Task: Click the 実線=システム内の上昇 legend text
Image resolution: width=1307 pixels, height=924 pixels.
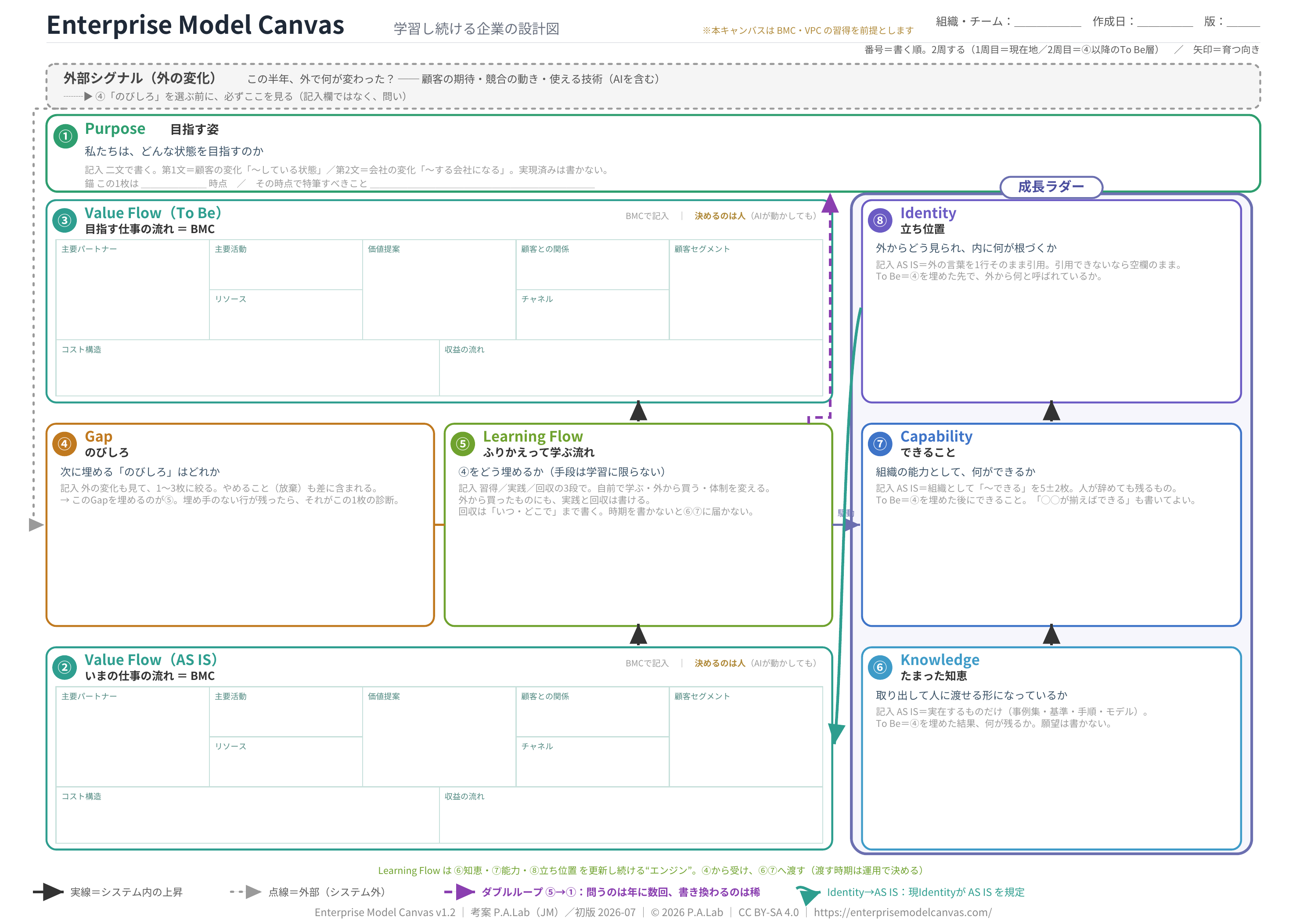Action: pyautogui.click(x=126, y=892)
